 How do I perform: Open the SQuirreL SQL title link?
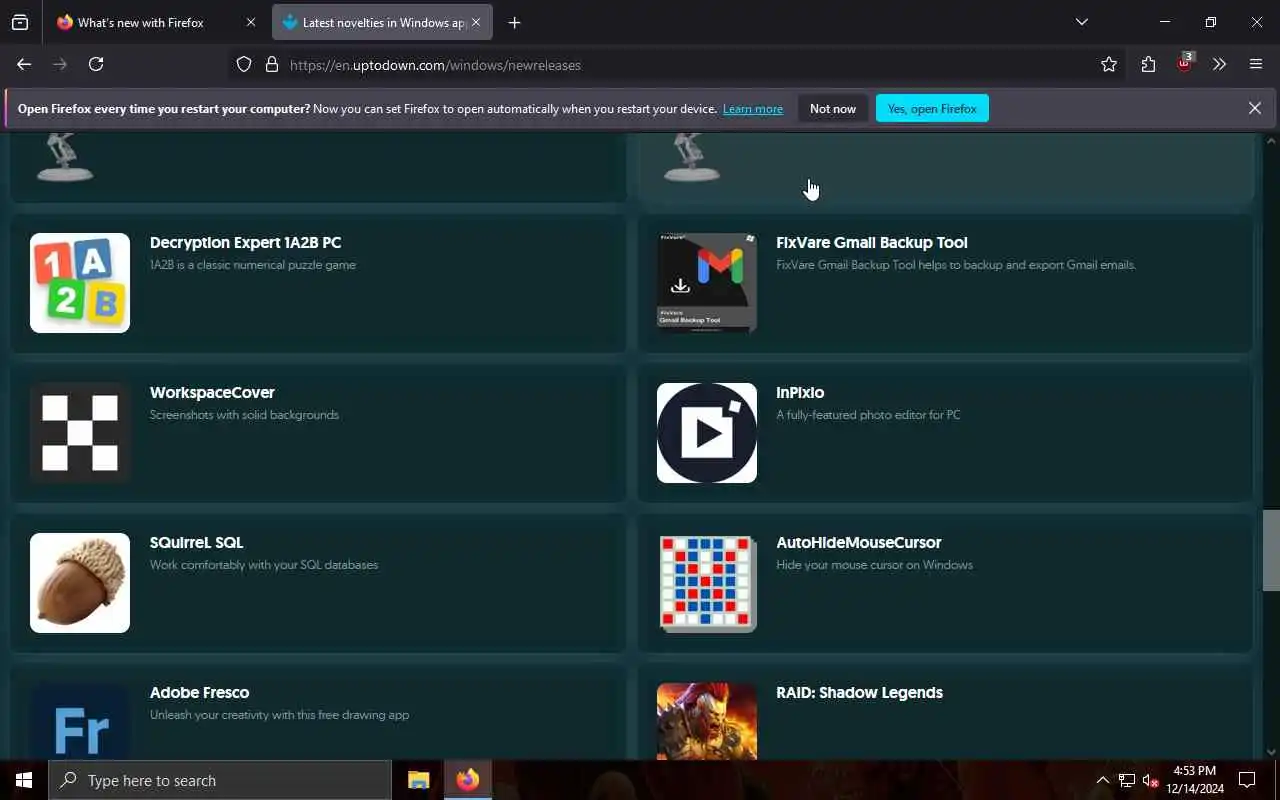(x=197, y=542)
